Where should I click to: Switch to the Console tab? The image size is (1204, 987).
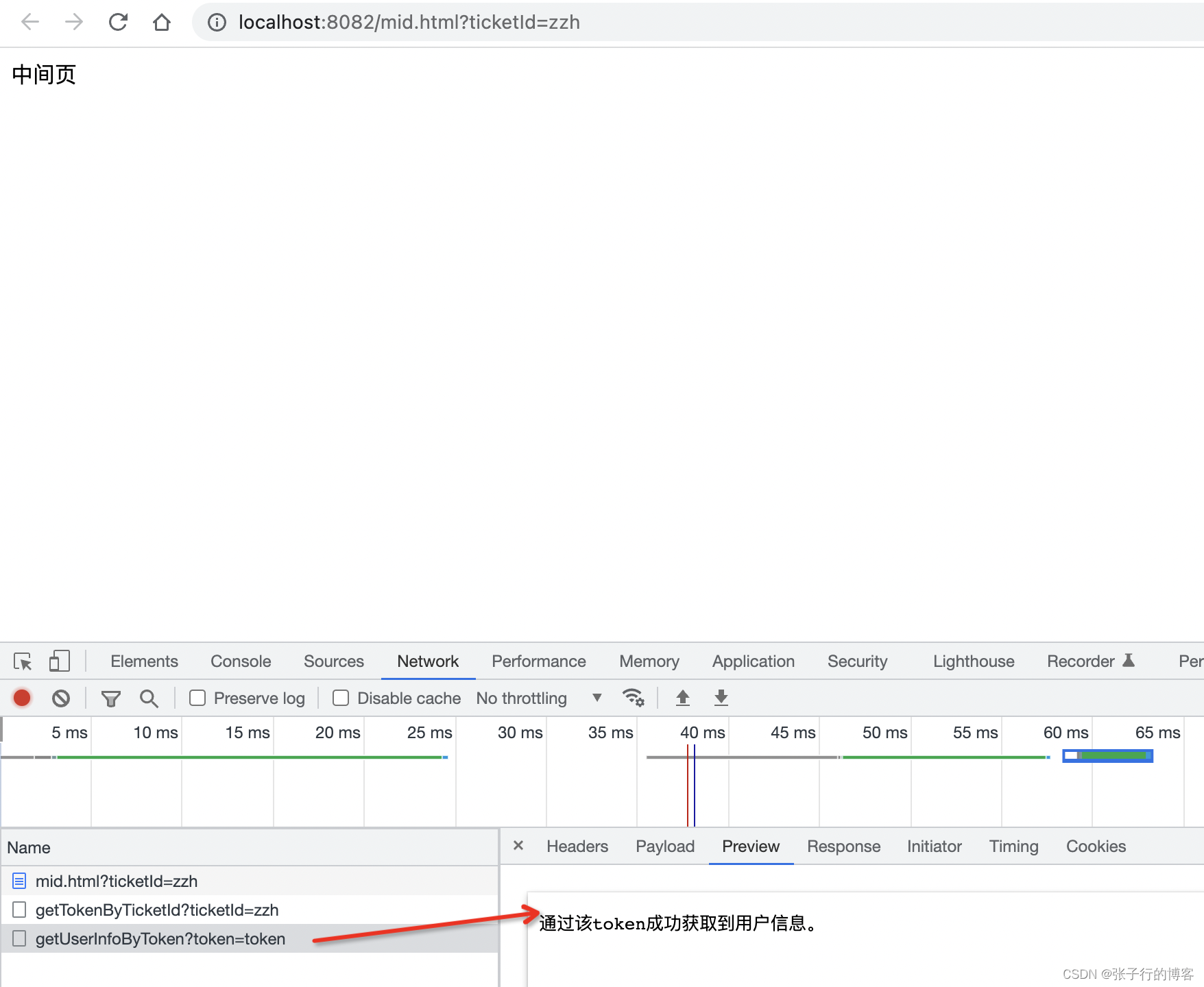(x=241, y=661)
